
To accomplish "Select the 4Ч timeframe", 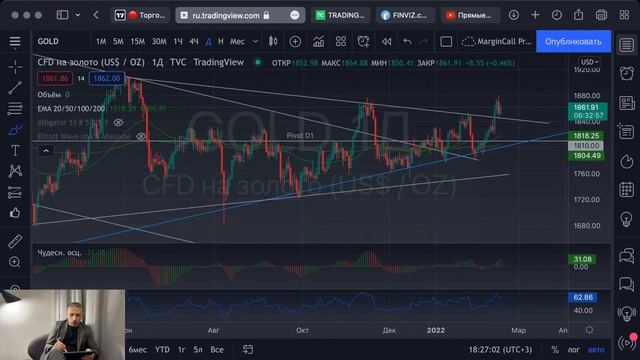I will coord(193,41).
